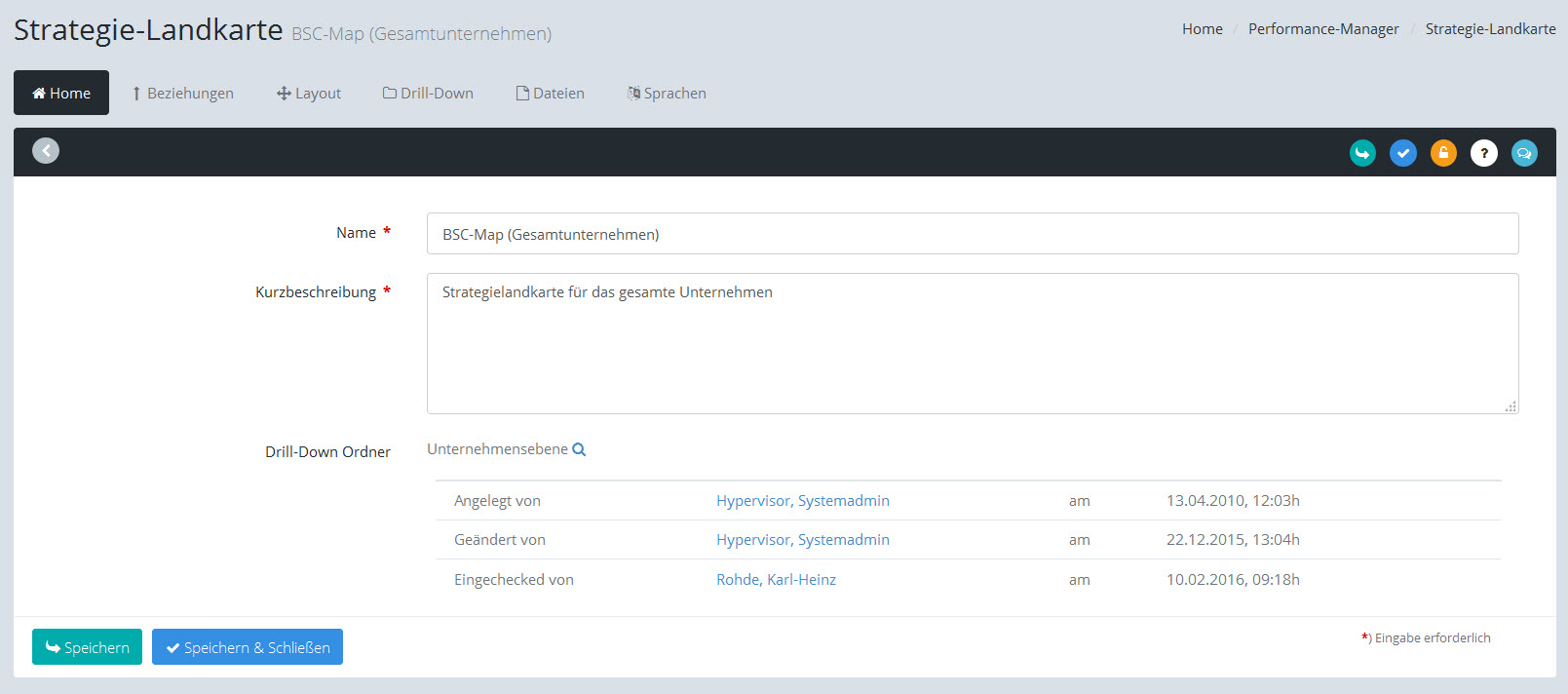Open the Drill-Down tab
The height and width of the screenshot is (694, 1568).
428,94
